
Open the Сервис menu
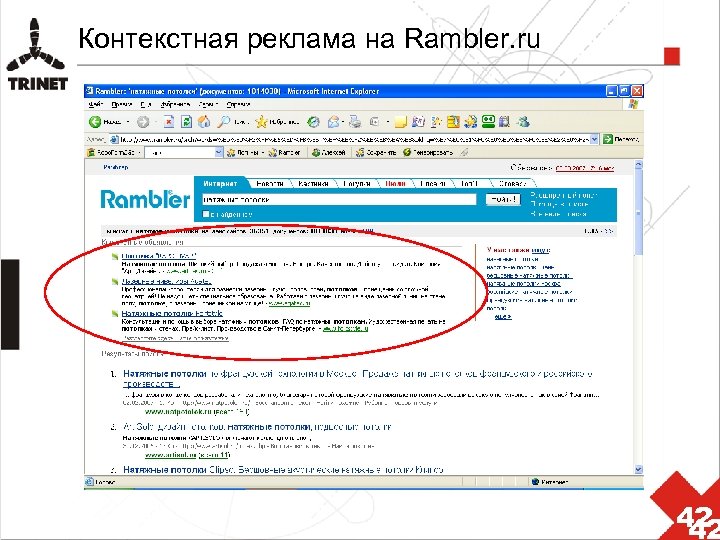(208, 105)
